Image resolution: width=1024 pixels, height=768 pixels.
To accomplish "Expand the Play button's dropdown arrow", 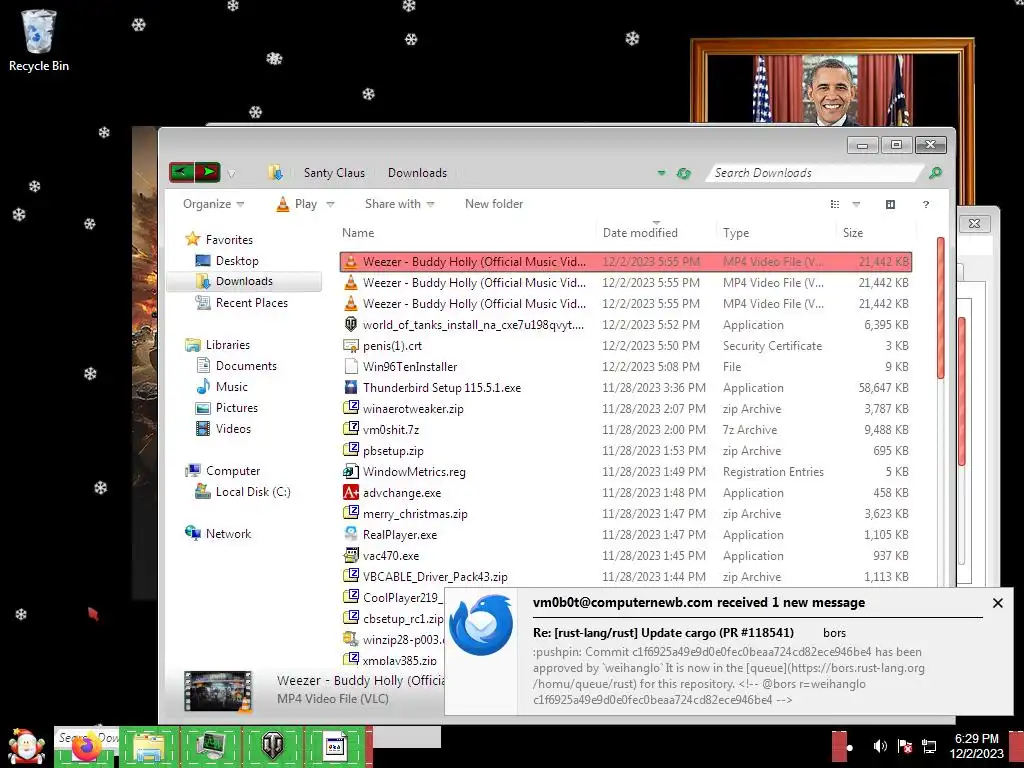I will tap(330, 204).
